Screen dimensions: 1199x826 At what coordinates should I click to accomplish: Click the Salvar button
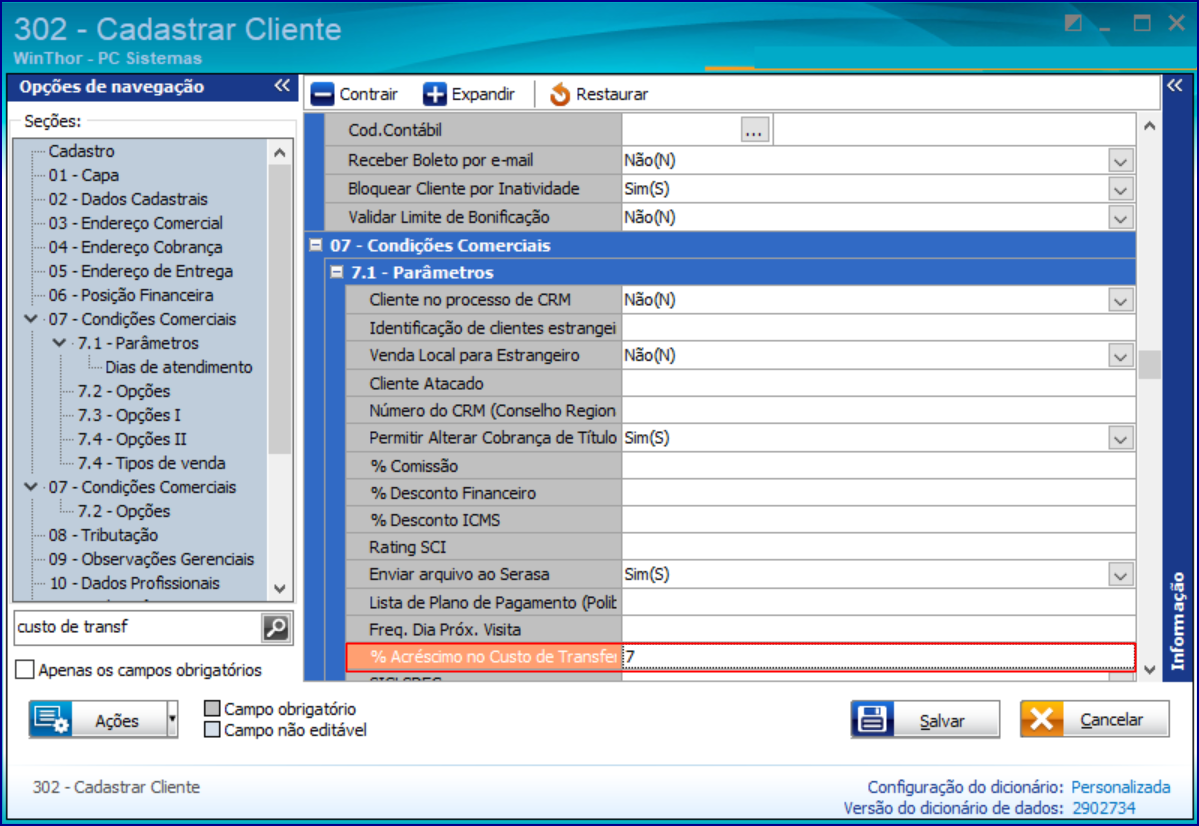point(925,720)
